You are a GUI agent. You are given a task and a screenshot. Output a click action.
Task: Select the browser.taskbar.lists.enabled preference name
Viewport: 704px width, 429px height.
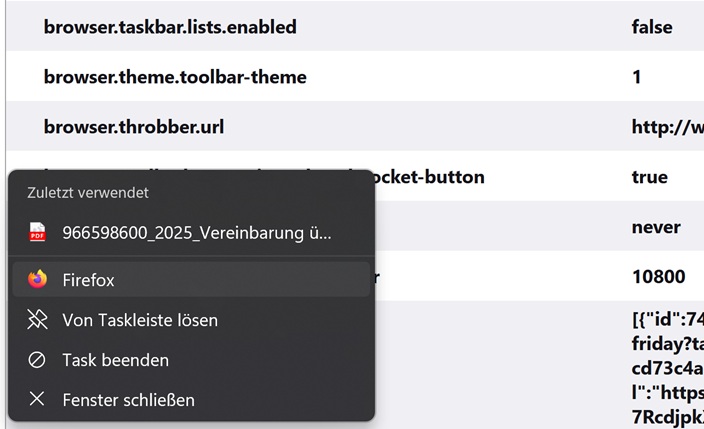click(x=170, y=27)
